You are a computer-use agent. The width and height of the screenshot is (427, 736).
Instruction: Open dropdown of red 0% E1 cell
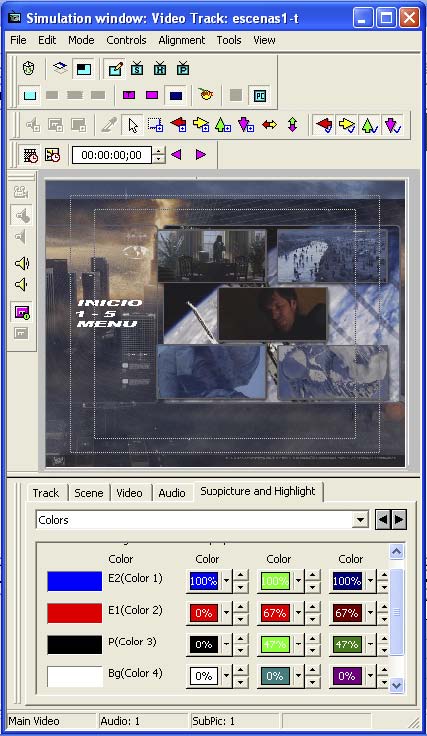(x=226, y=613)
